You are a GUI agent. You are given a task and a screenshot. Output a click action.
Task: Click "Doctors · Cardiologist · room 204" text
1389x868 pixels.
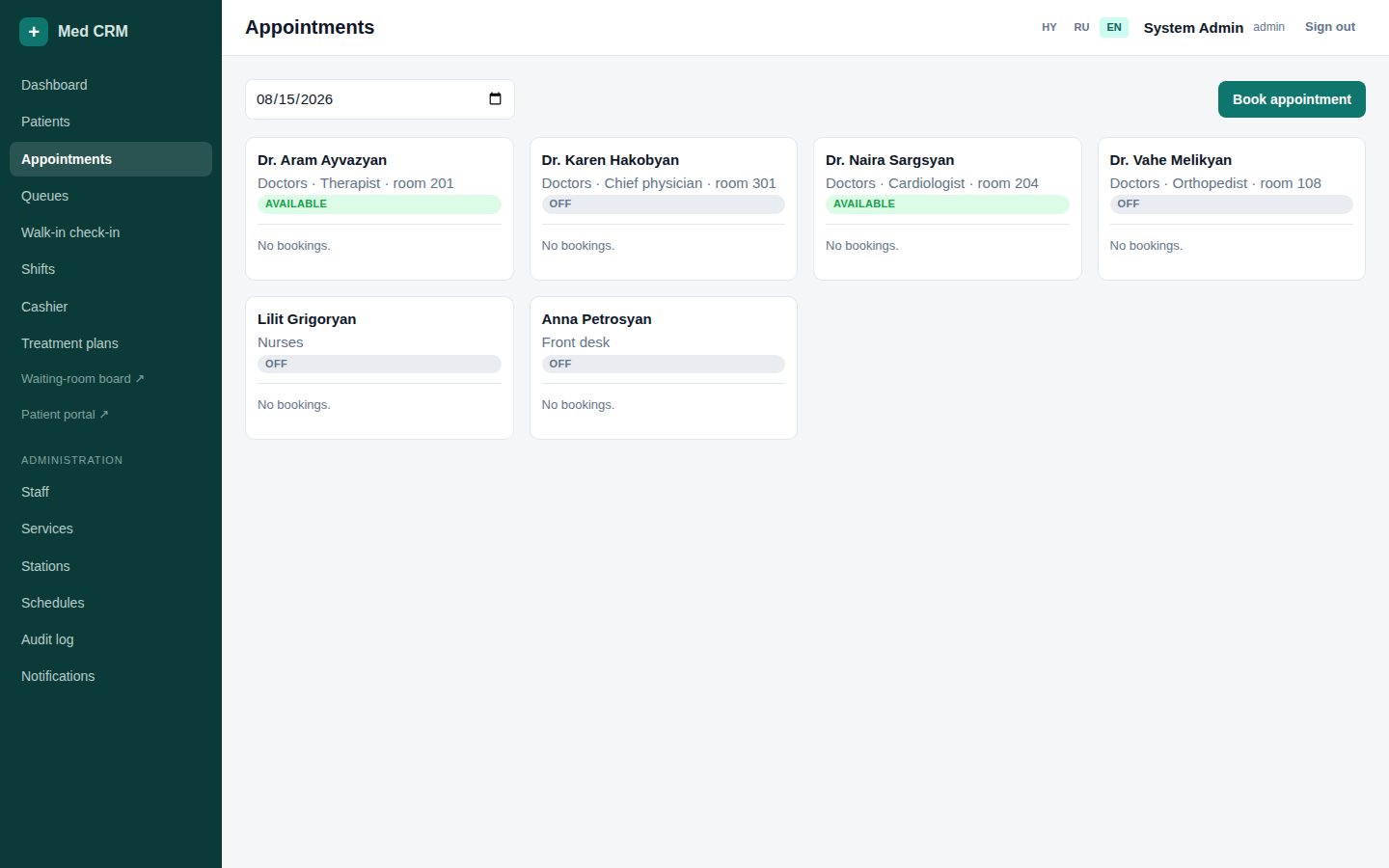pos(932,183)
